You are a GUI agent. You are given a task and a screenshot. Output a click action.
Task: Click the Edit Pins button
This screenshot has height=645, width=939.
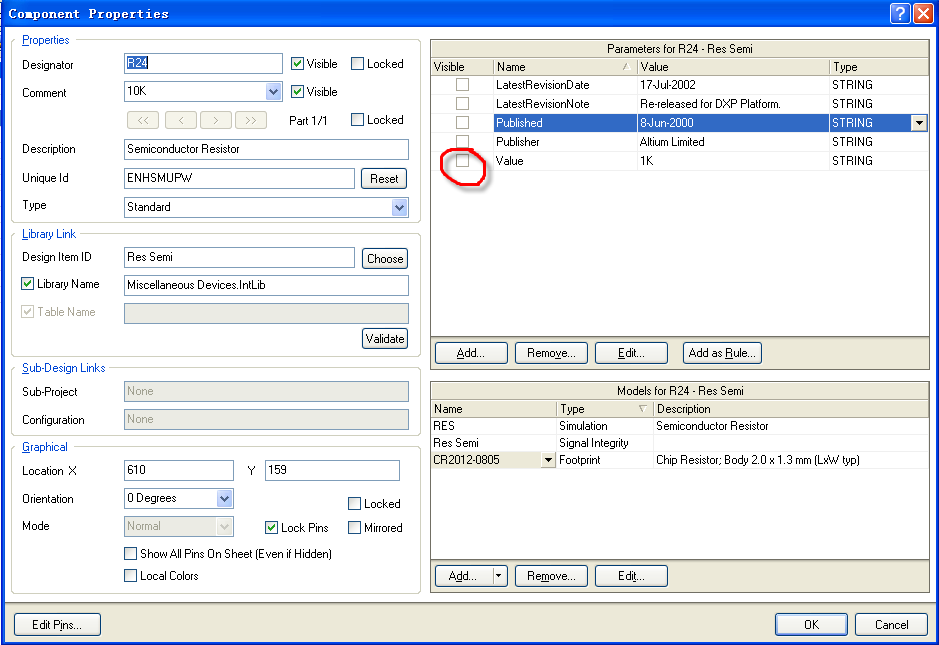coord(57,625)
